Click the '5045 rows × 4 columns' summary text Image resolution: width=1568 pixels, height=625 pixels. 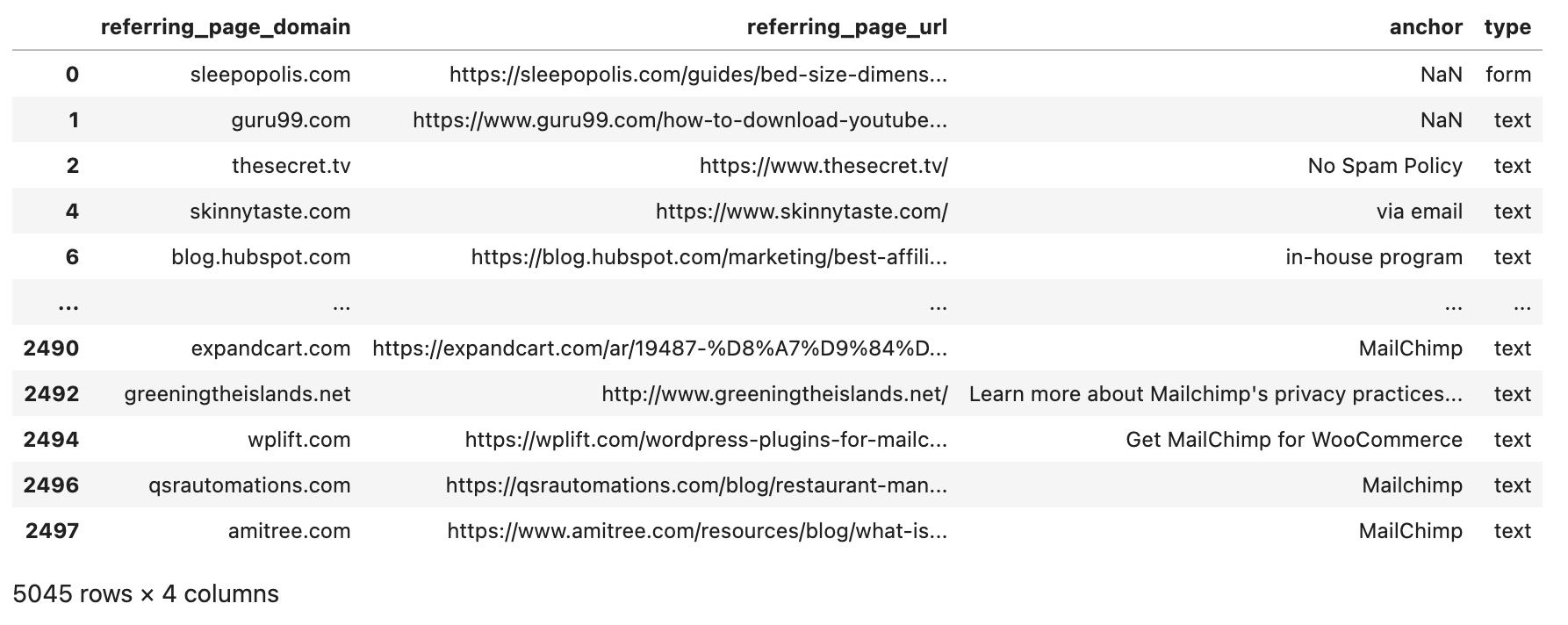[146, 594]
